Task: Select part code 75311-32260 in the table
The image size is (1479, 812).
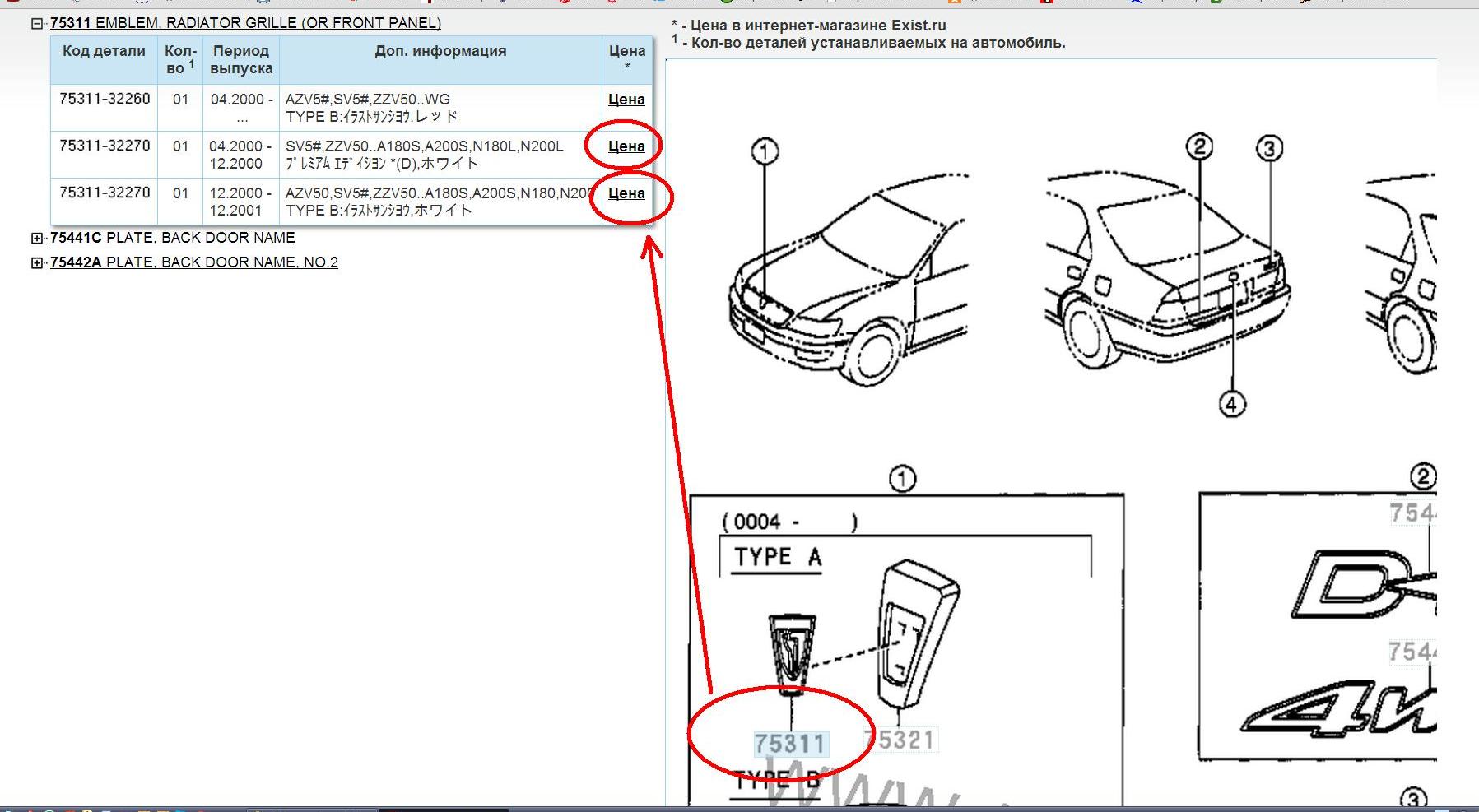Action: 105,99
